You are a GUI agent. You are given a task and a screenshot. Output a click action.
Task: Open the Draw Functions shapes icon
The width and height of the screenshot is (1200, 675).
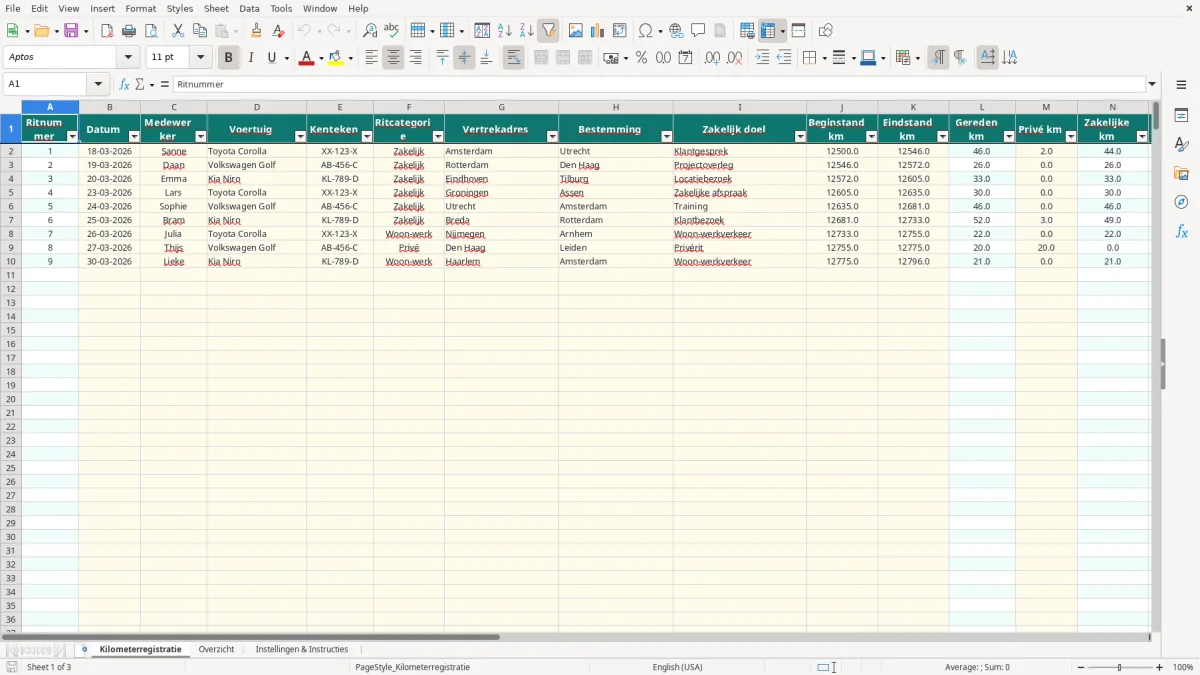(x=826, y=31)
